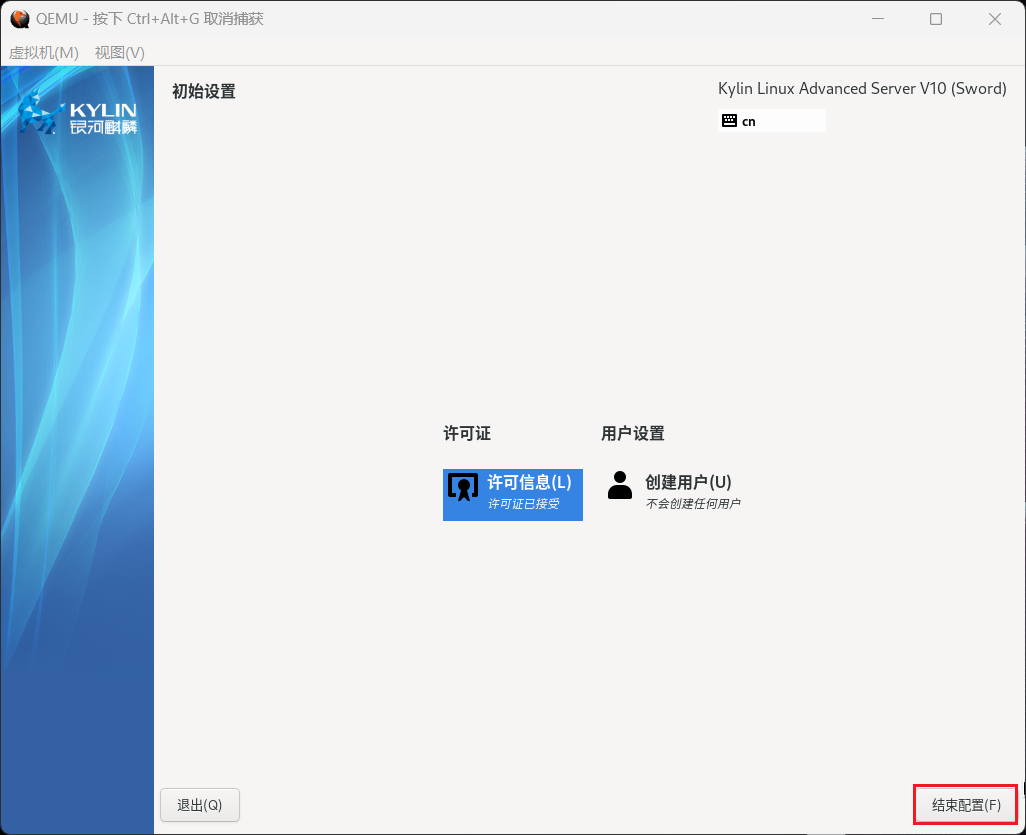Viewport: 1026px width, 835px height.
Task: Click the license certificate icon
Action: (x=463, y=487)
